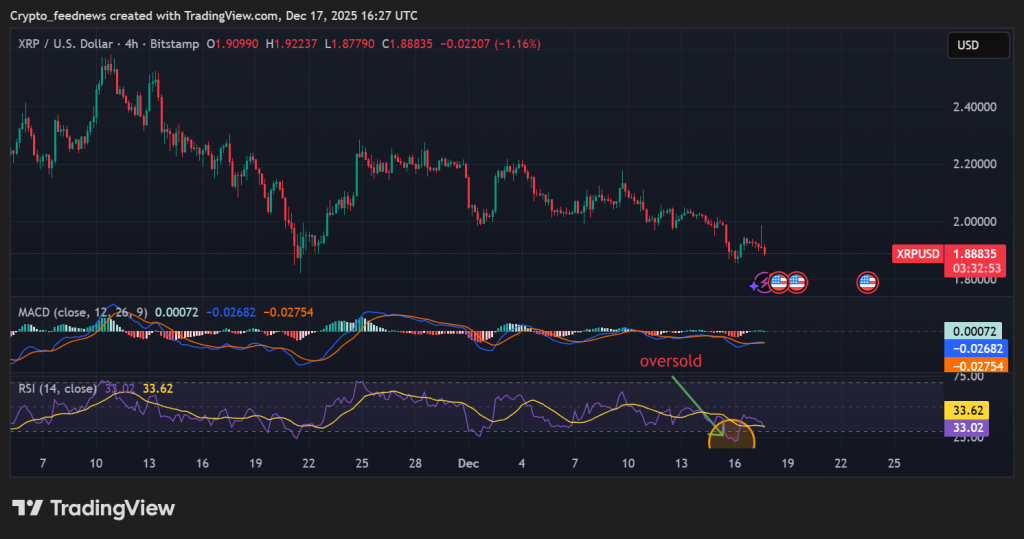Open the isolated US flag event icon near date 22
Image resolution: width=1024 pixels, height=539 pixels.
click(x=867, y=282)
